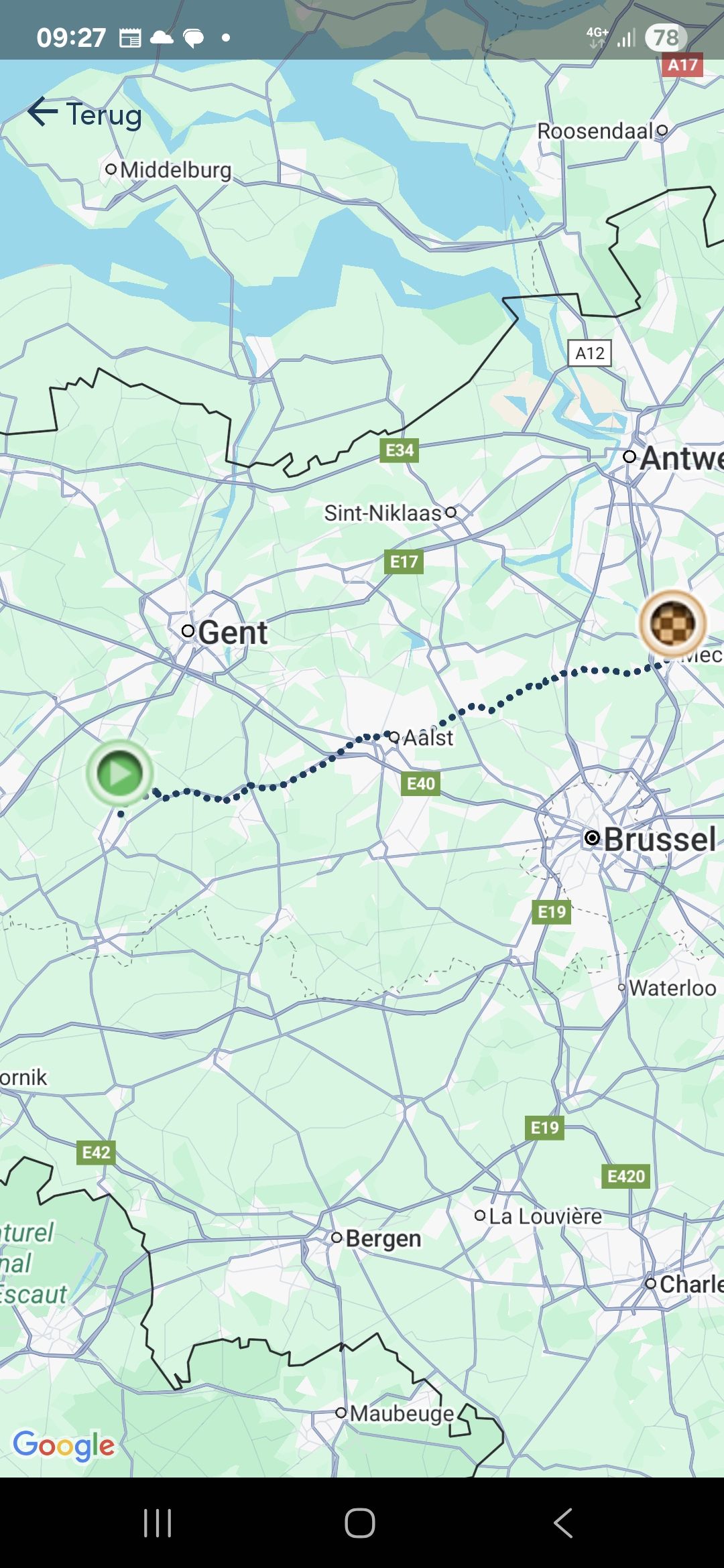Viewport: 724px width, 1568px height.
Task: Open the Android recent apps button
Action: pyautogui.click(x=158, y=1523)
